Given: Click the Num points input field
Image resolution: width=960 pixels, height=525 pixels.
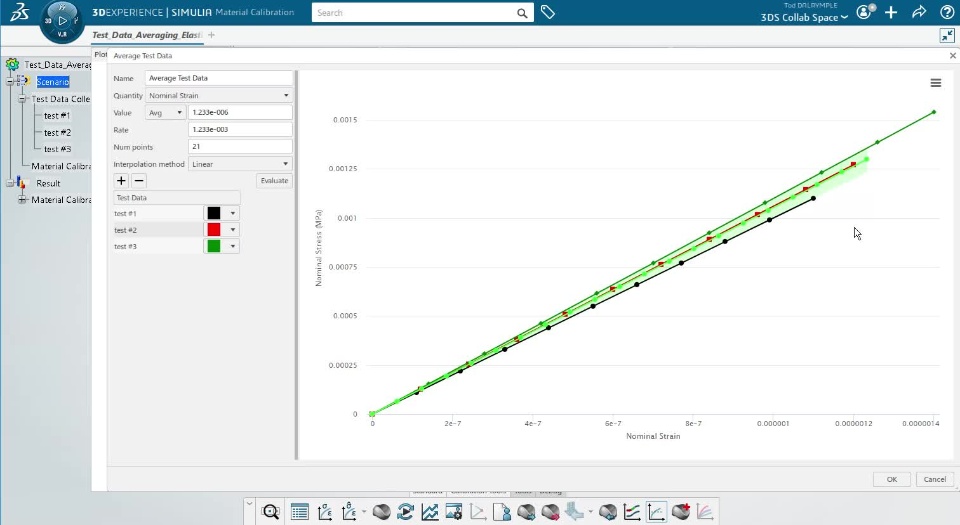Looking at the screenshot, I should tap(240, 147).
